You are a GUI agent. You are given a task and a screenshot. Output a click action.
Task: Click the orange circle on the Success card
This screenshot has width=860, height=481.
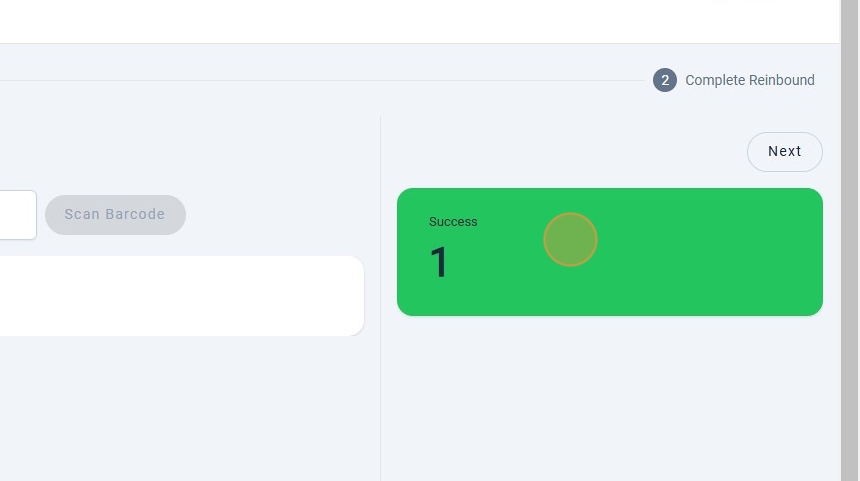click(x=570, y=240)
